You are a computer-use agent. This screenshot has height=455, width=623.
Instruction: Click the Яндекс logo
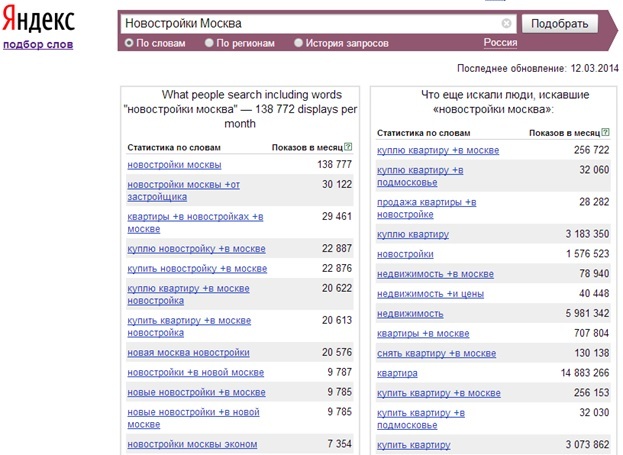coord(39,19)
